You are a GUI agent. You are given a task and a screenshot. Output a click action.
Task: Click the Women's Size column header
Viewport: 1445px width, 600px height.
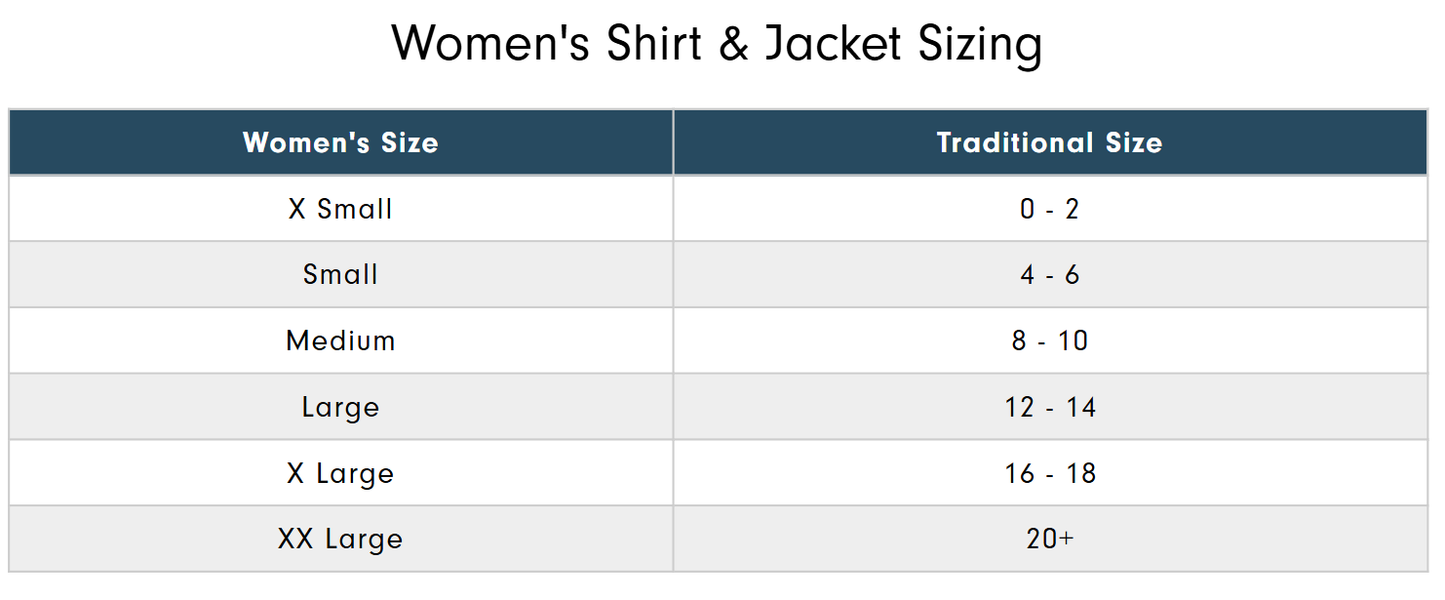click(x=340, y=143)
